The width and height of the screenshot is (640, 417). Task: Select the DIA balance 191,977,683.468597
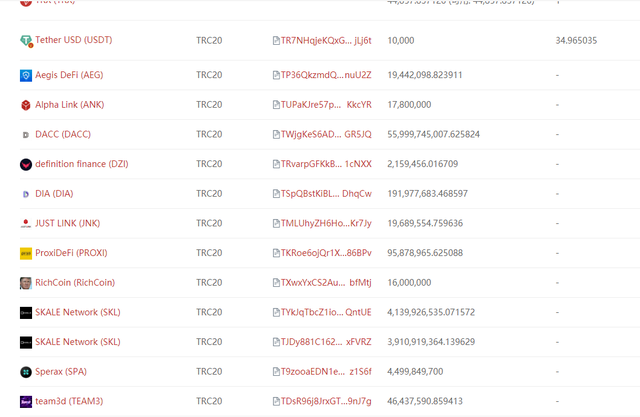pos(427,194)
